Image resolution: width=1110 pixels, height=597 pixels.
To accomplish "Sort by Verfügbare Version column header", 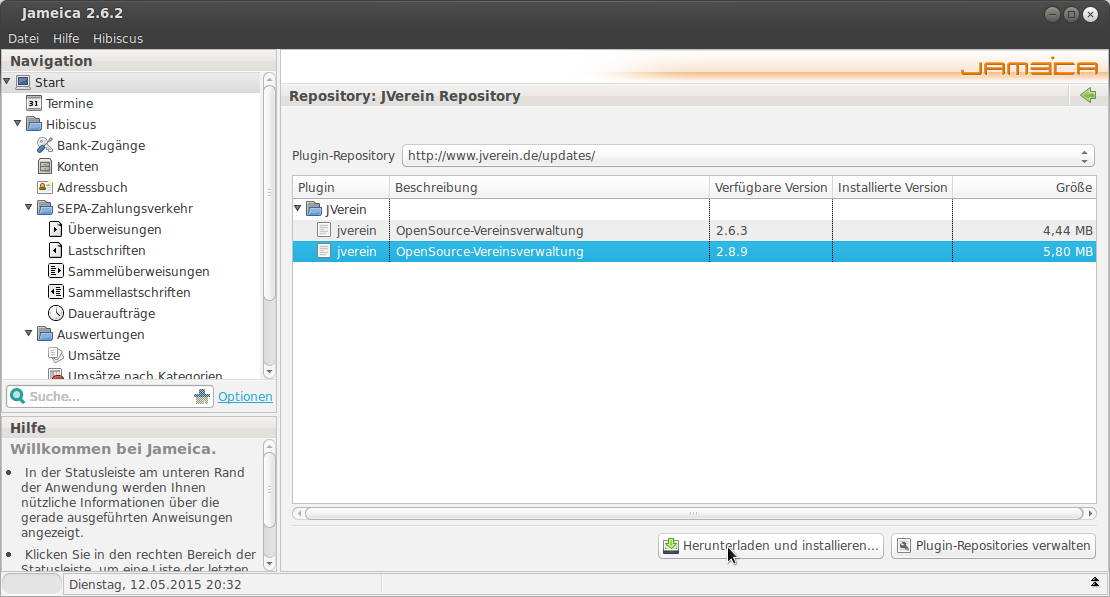I will pyautogui.click(x=771, y=188).
